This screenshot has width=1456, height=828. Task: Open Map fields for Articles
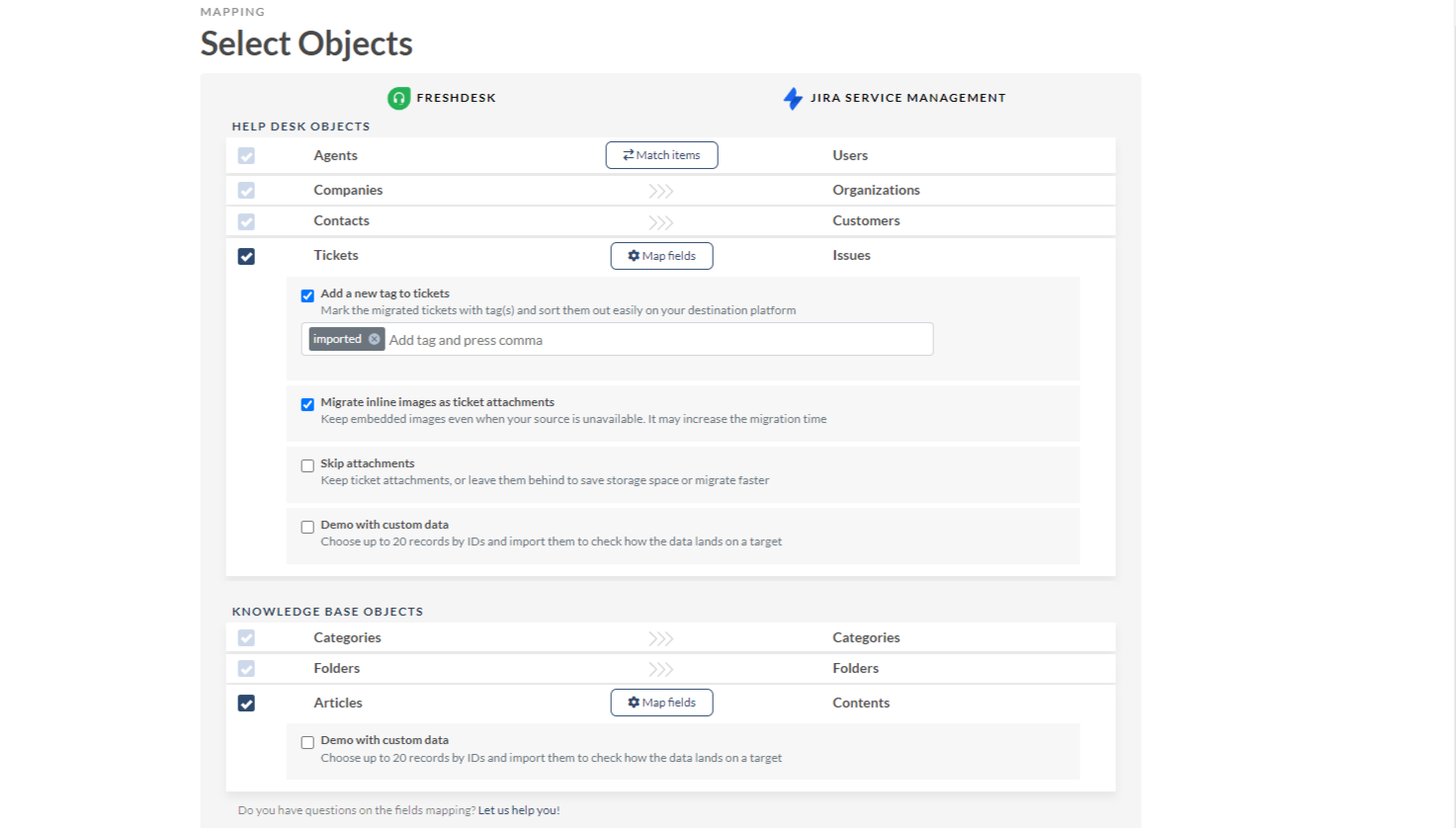pos(661,703)
